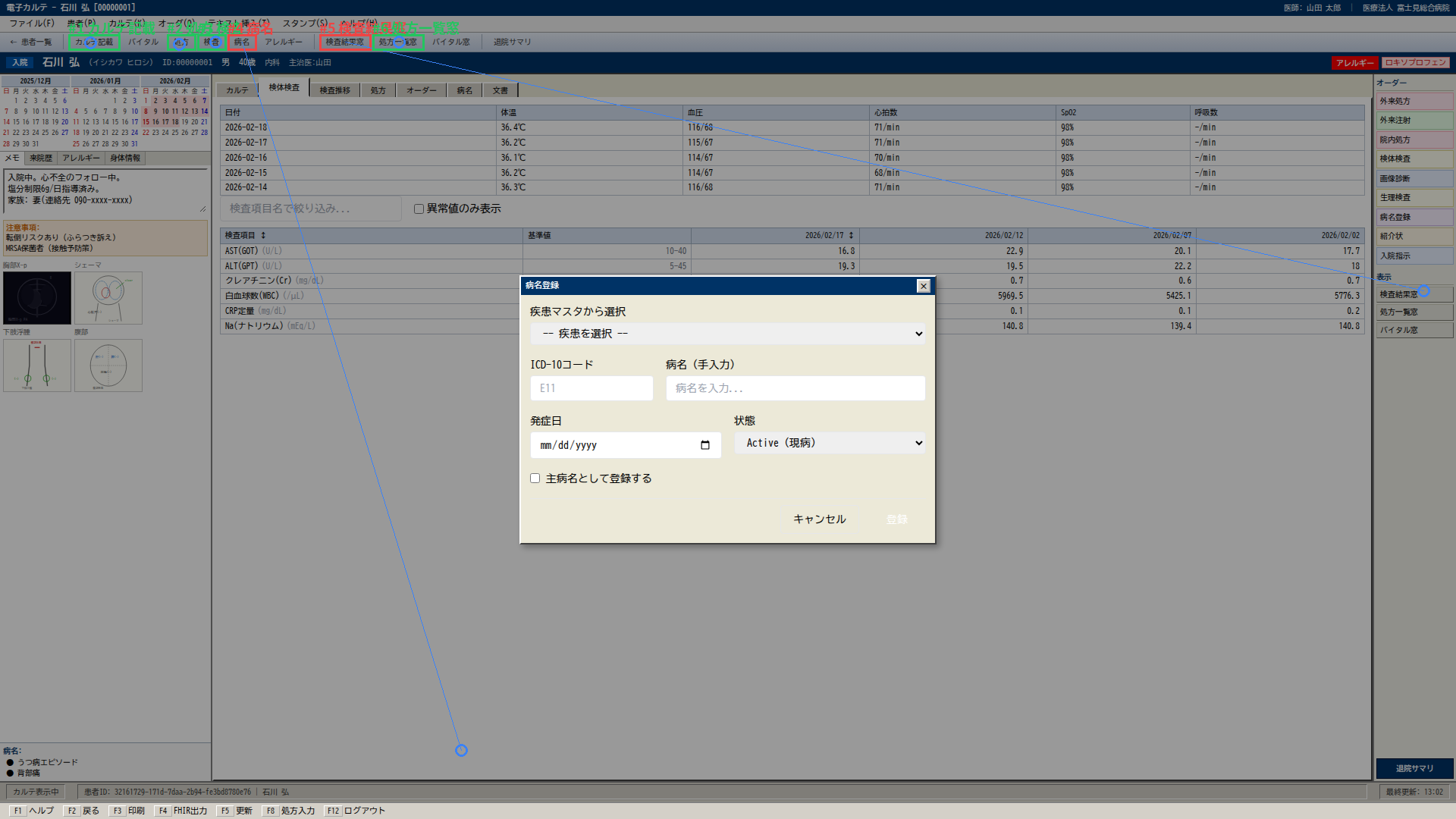The height and width of the screenshot is (819, 1456).
Task: Click the 退院サマリ button in order panel
Action: click(x=1414, y=768)
